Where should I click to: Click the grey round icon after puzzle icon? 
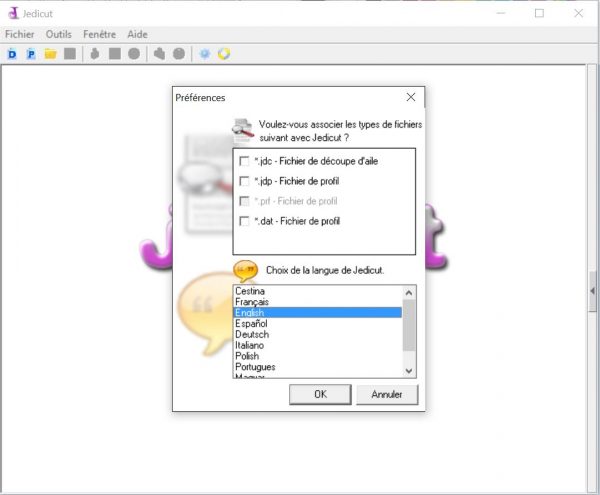(179, 54)
